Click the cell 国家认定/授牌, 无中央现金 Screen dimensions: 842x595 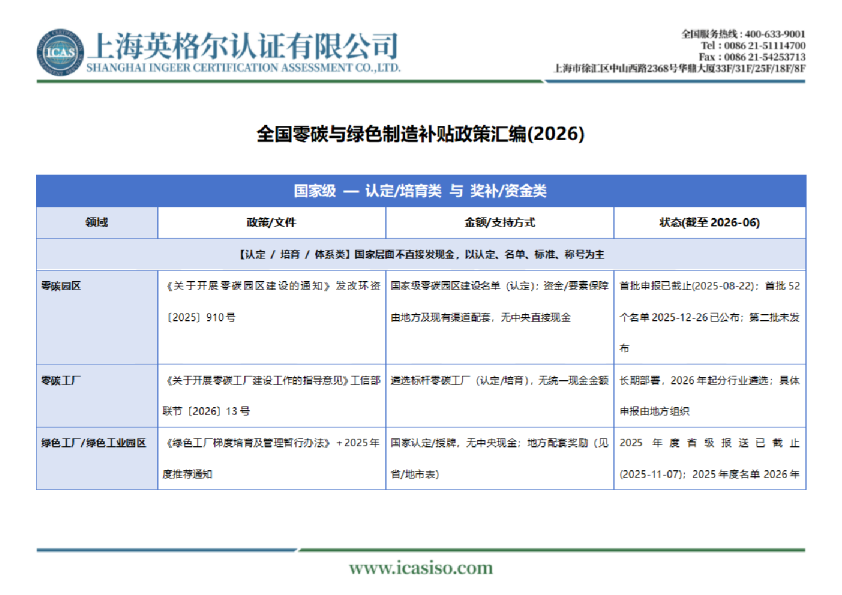499,459
